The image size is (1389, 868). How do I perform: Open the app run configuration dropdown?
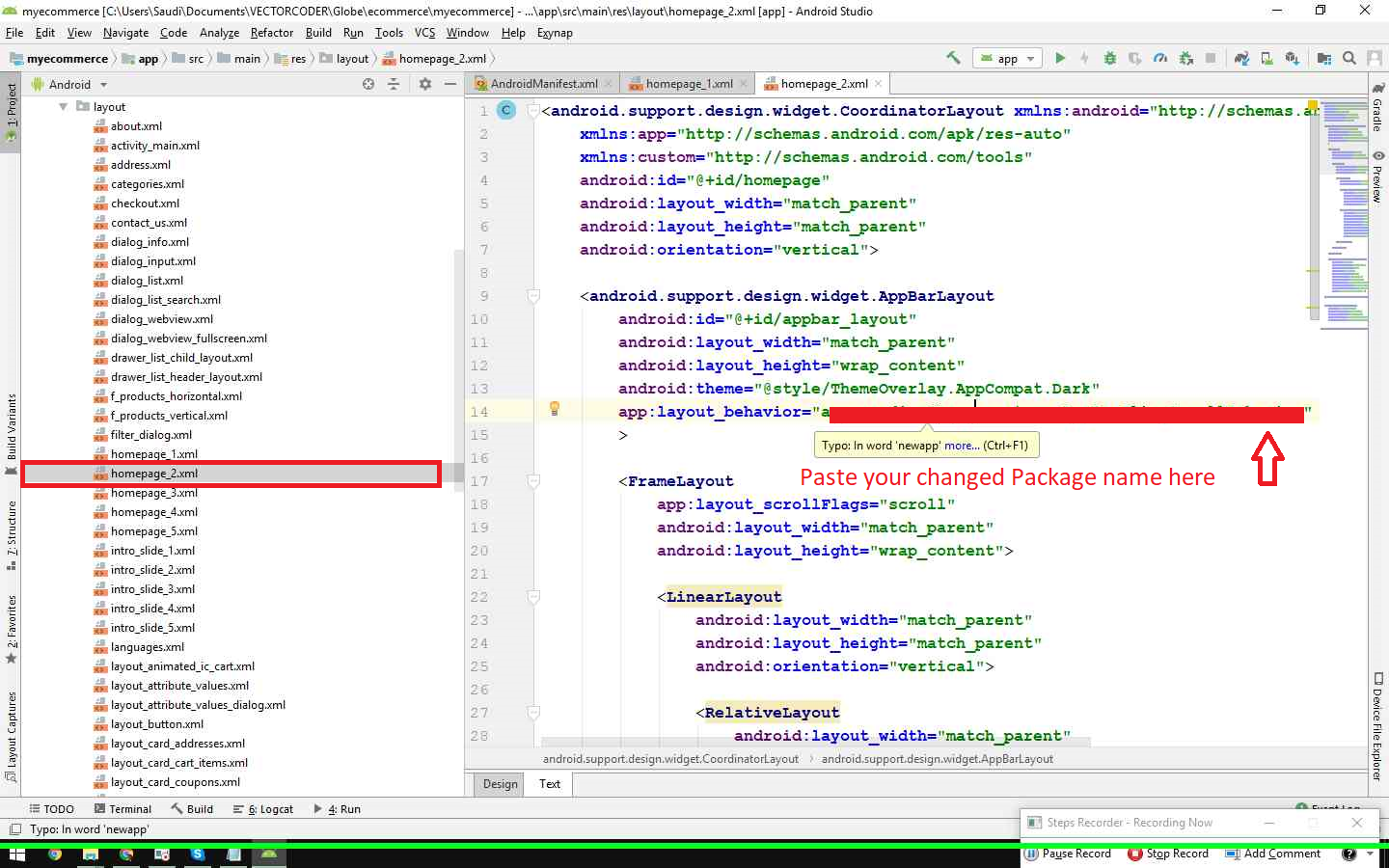coord(1007,58)
